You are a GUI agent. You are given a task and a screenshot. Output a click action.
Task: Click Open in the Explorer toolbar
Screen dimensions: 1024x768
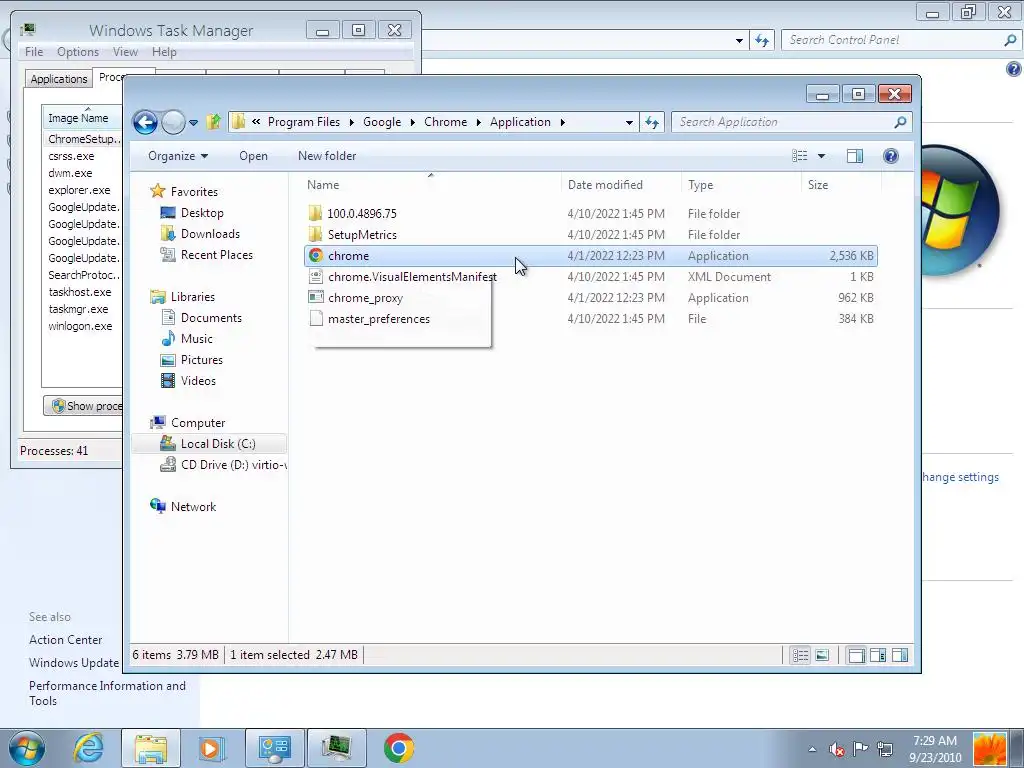point(253,156)
